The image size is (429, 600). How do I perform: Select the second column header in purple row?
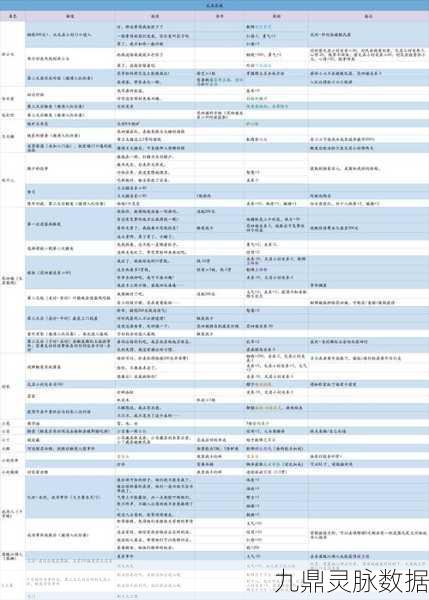point(70,16)
